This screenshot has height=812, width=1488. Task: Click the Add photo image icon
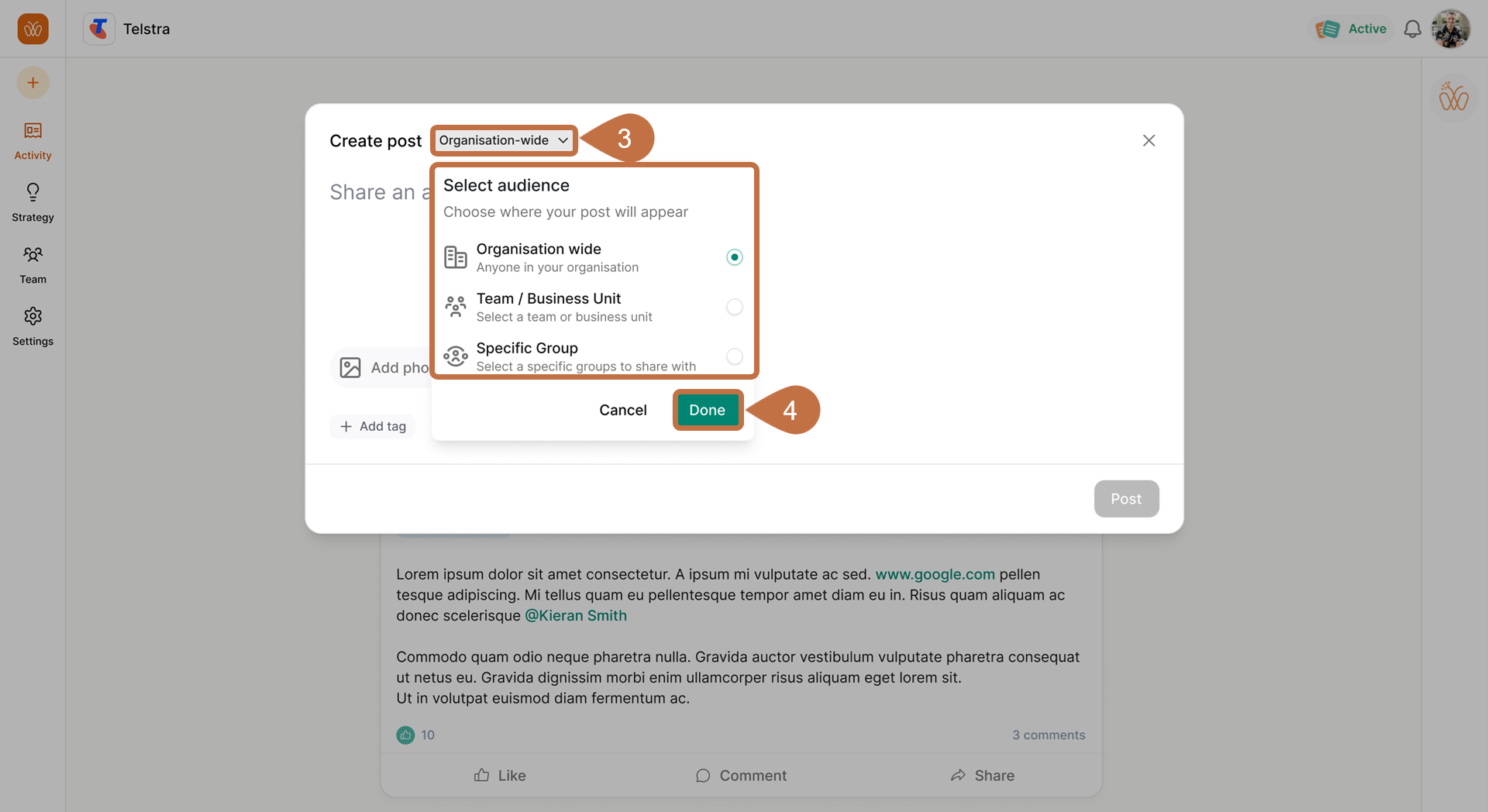click(350, 367)
